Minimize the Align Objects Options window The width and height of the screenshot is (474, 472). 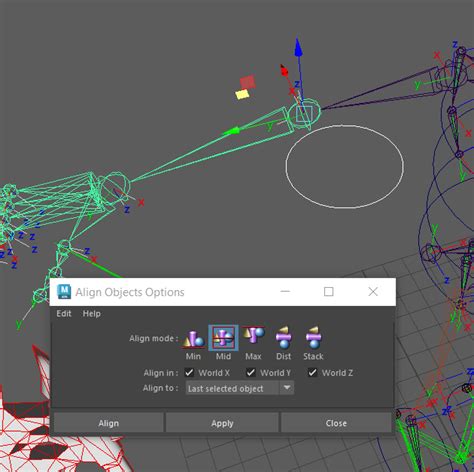(x=285, y=292)
